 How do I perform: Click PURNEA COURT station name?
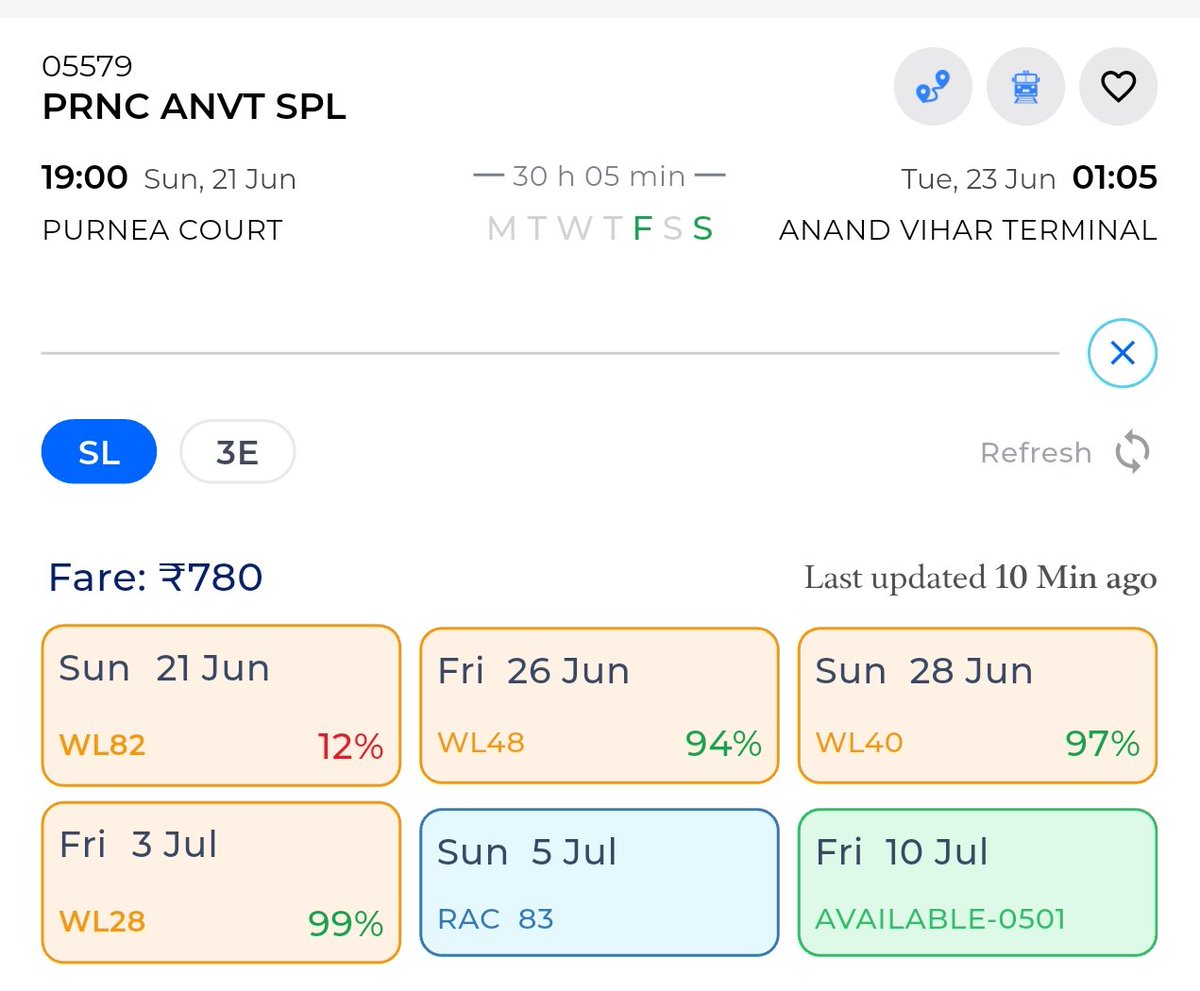click(162, 230)
